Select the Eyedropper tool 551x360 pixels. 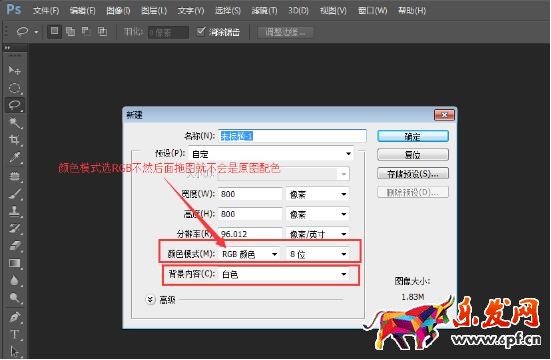click(x=14, y=157)
